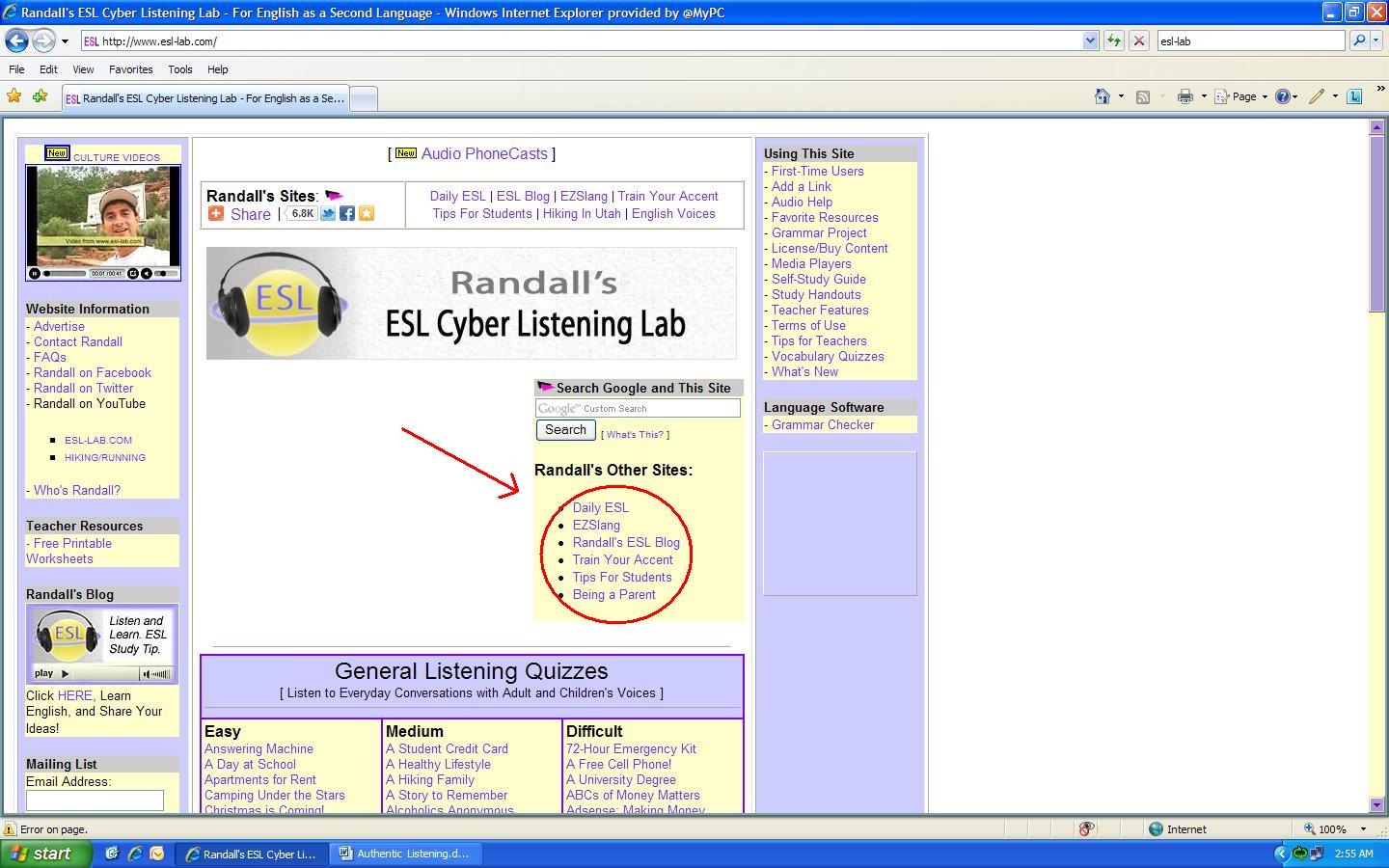Click the Home toolbar icon

[x=1103, y=96]
